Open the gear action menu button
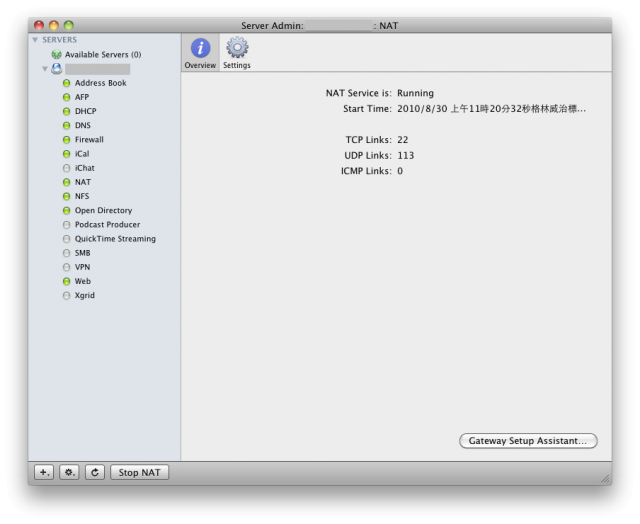Image resolution: width=640 pixels, height=524 pixels. click(x=69, y=472)
